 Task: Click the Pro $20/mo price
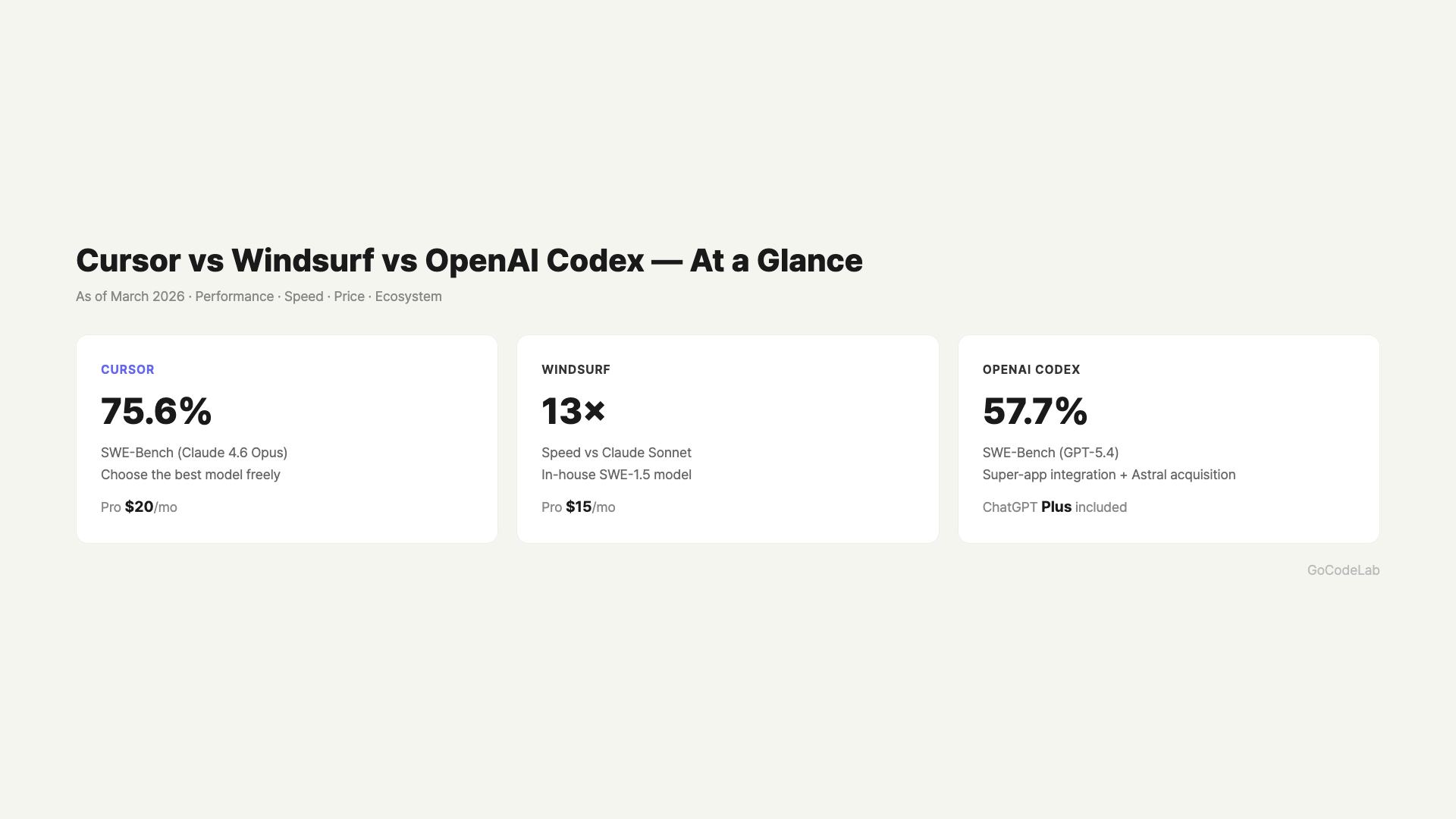[x=139, y=507]
